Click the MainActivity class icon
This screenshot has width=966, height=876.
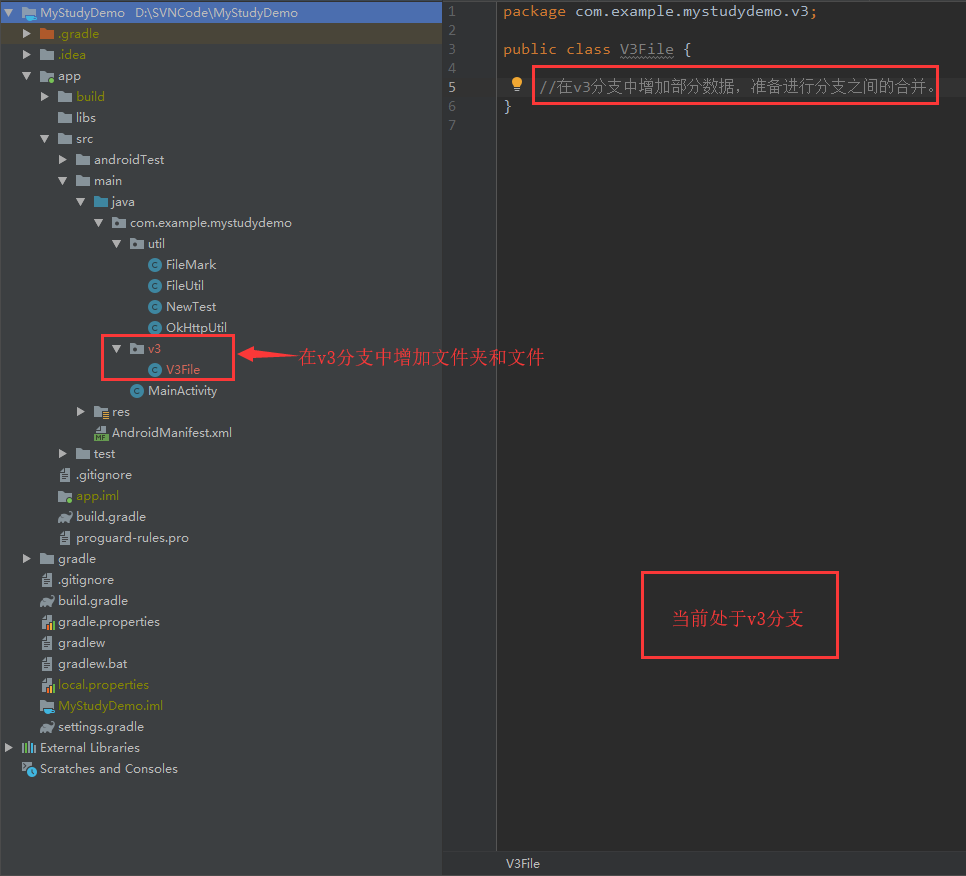click(137, 391)
